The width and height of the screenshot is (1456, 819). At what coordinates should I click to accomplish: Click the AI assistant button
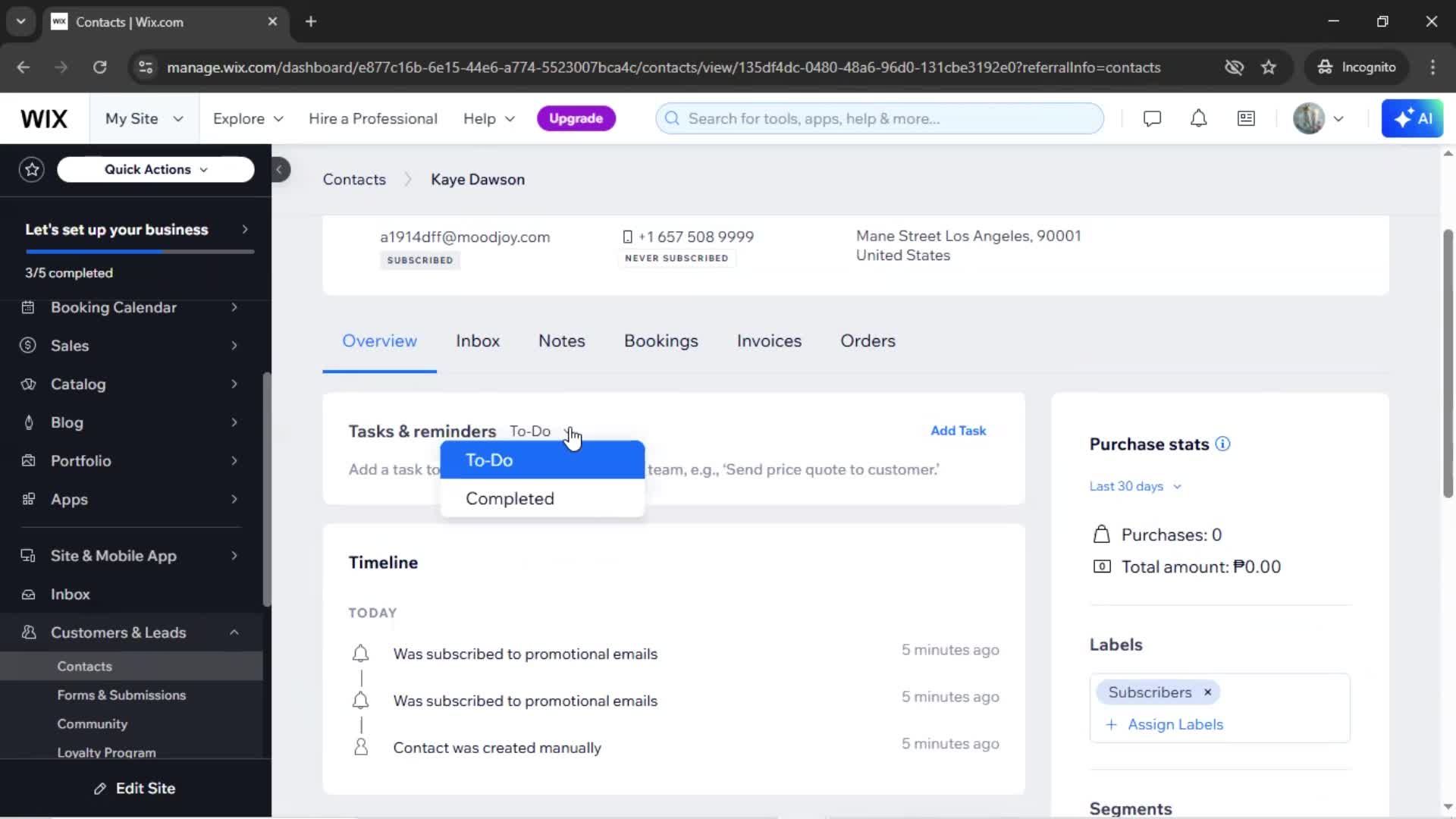point(1412,118)
